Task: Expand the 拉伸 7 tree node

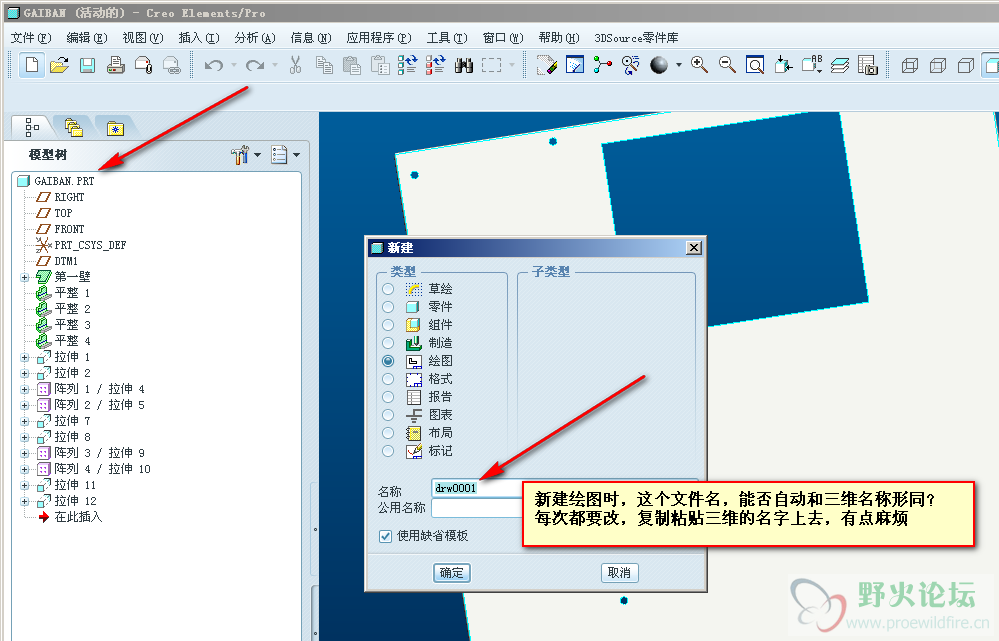Action: click(x=24, y=421)
